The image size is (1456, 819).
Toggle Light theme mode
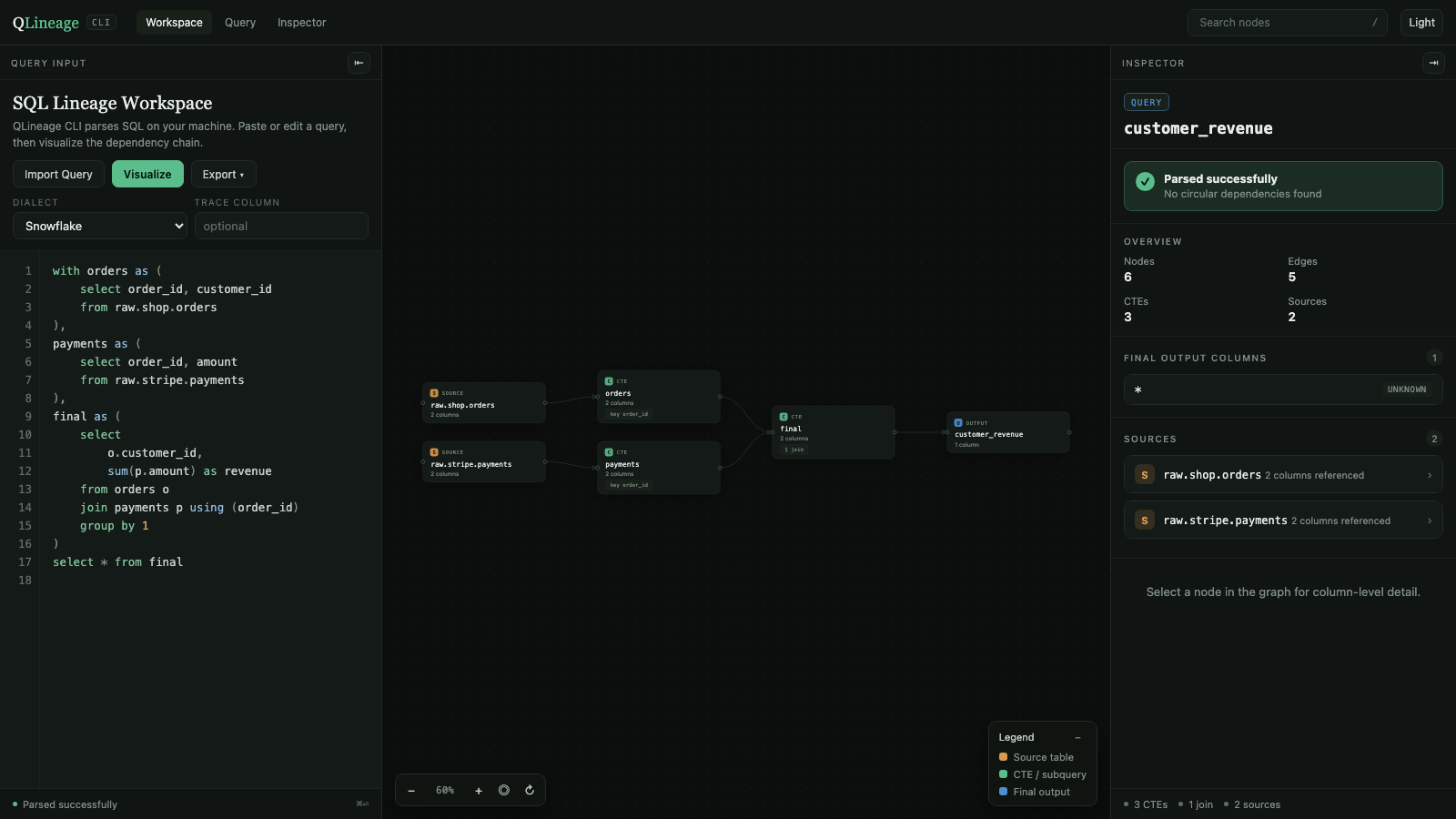coord(1421,23)
